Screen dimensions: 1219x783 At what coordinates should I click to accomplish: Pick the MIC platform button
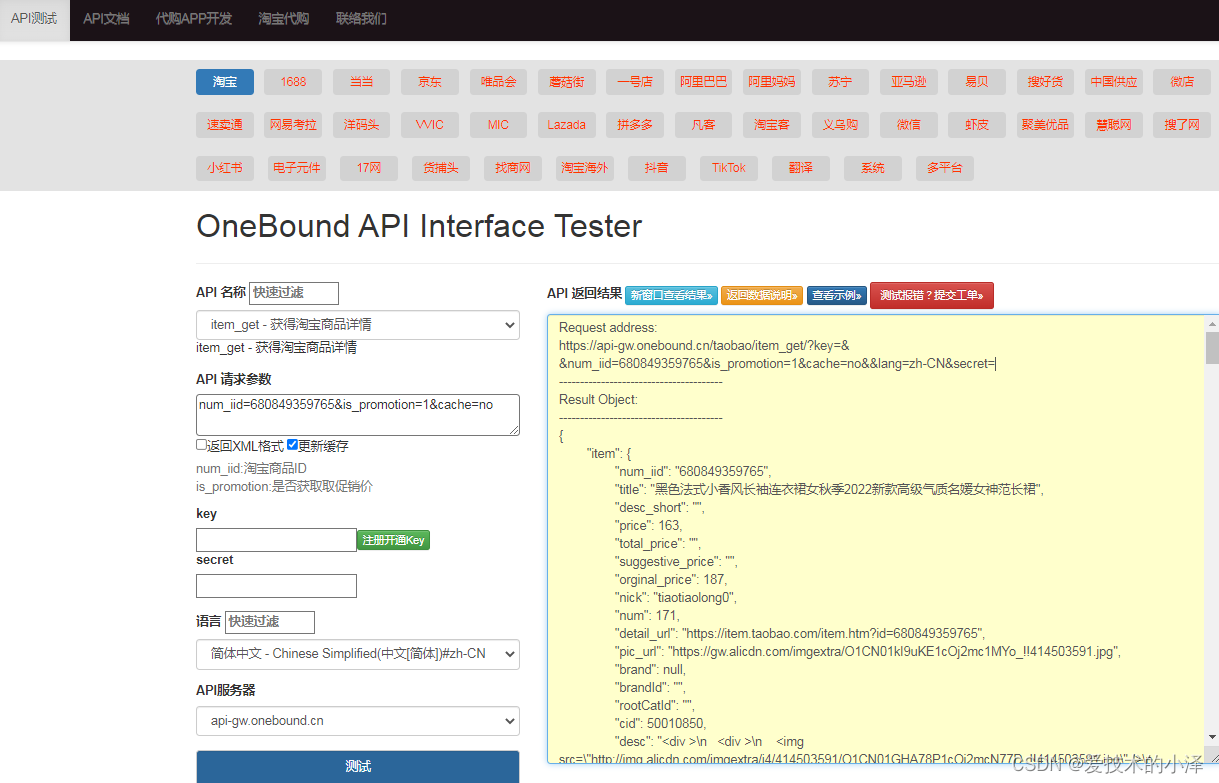(x=498, y=125)
